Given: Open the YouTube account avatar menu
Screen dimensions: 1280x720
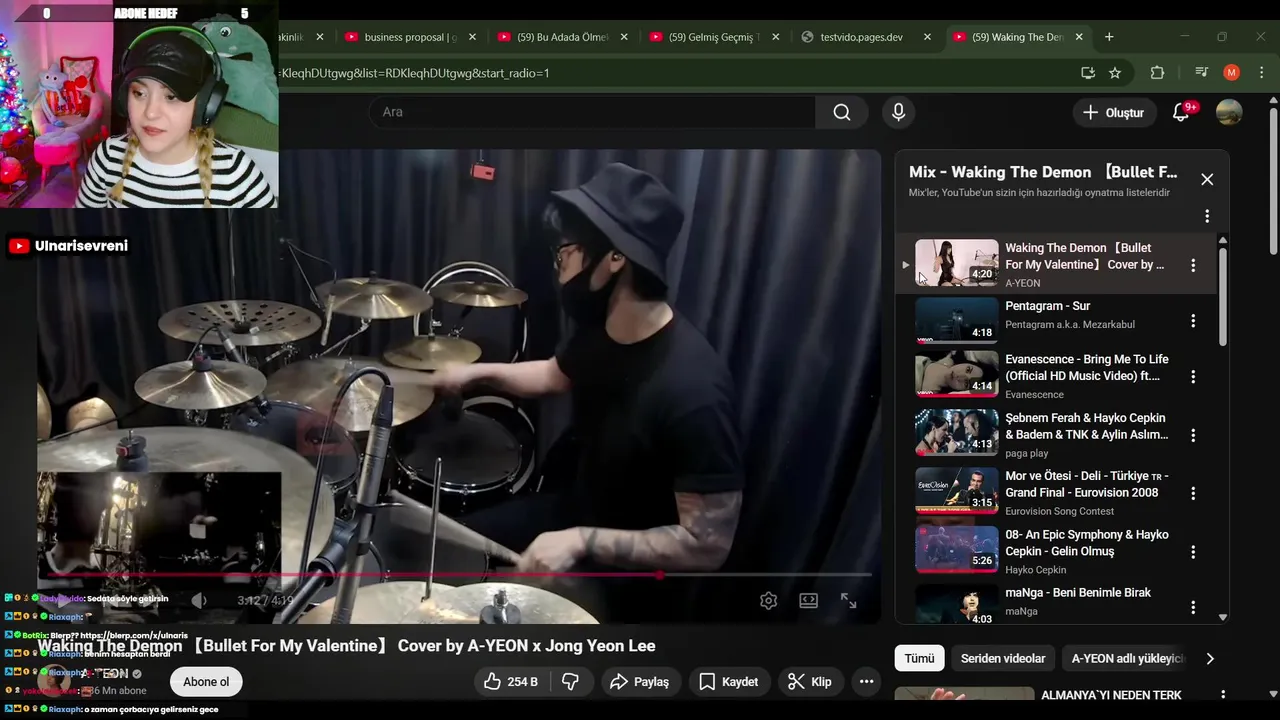Looking at the screenshot, I should coord(1229,112).
